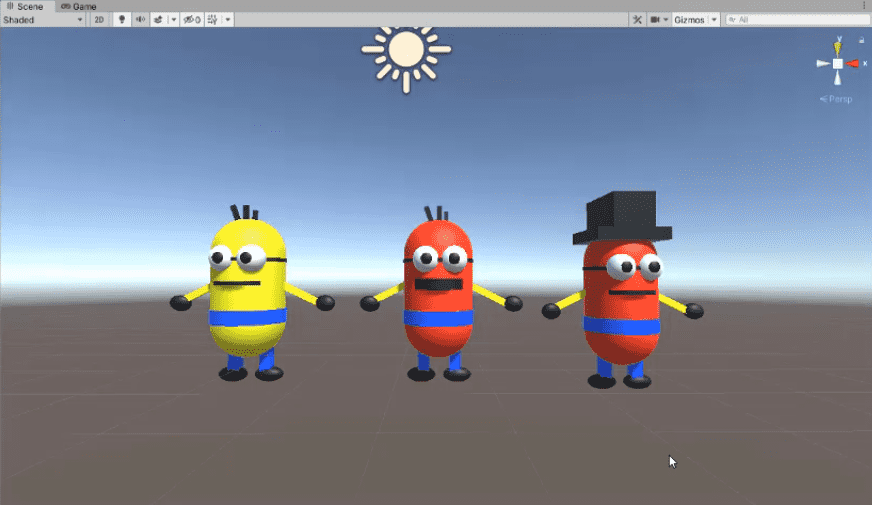The height and width of the screenshot is (505, 872).
Task: Click the orientation gizmo center cube
Action: pyautogui.click(x=838, y=63)
